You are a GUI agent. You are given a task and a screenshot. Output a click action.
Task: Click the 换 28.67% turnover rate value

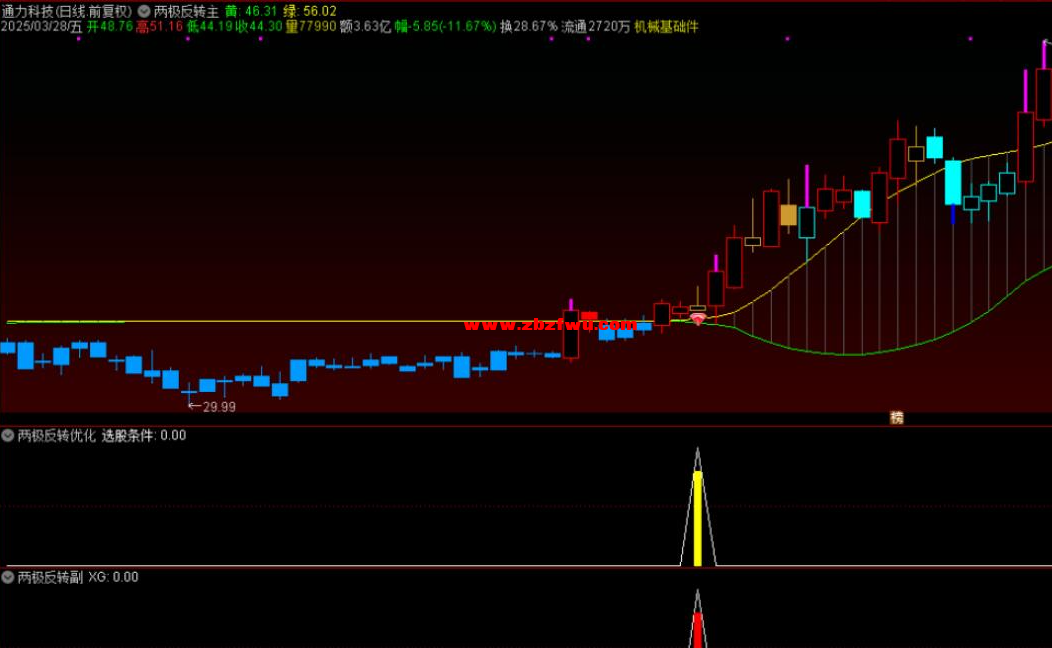tap(528, 27)
